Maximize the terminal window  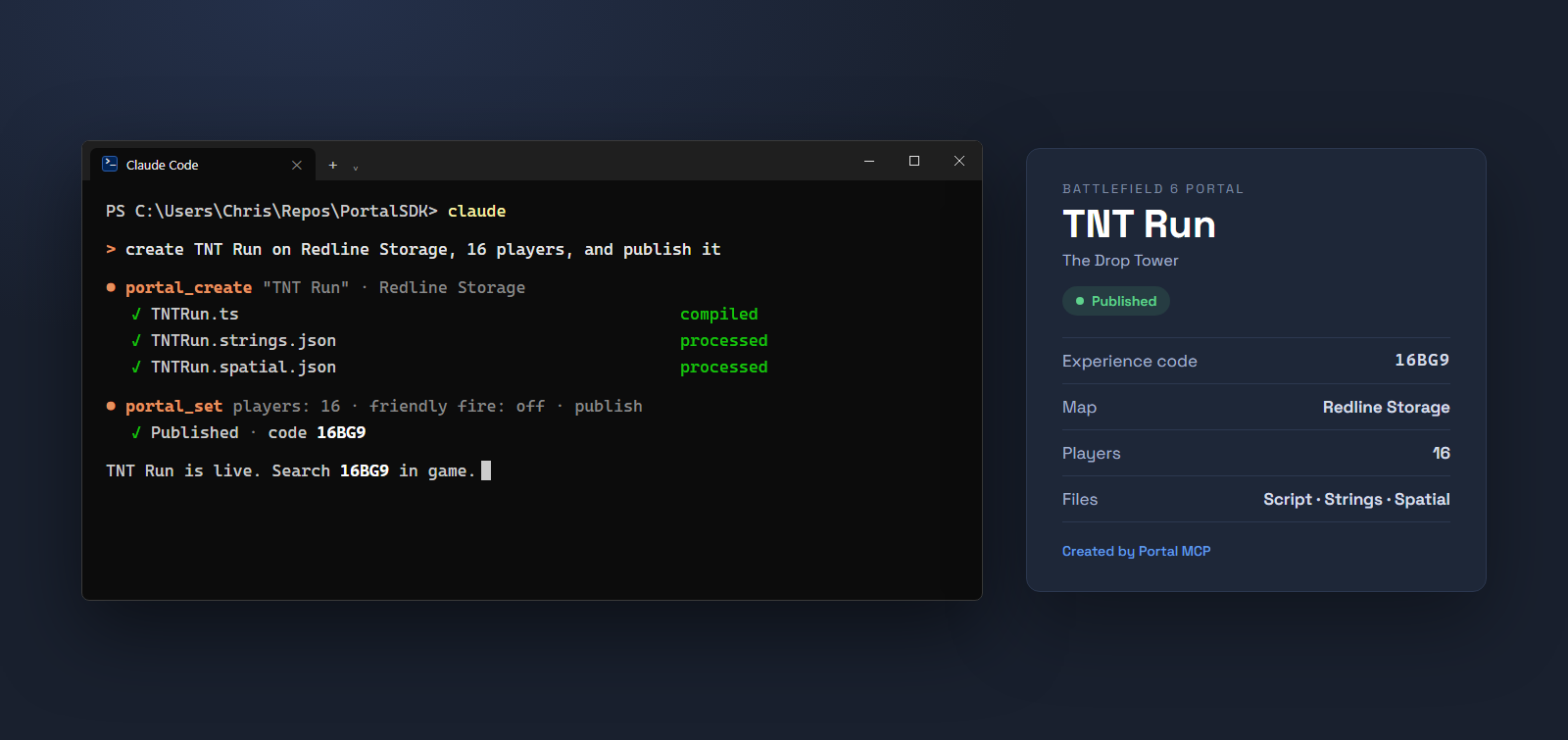point(914,161)
